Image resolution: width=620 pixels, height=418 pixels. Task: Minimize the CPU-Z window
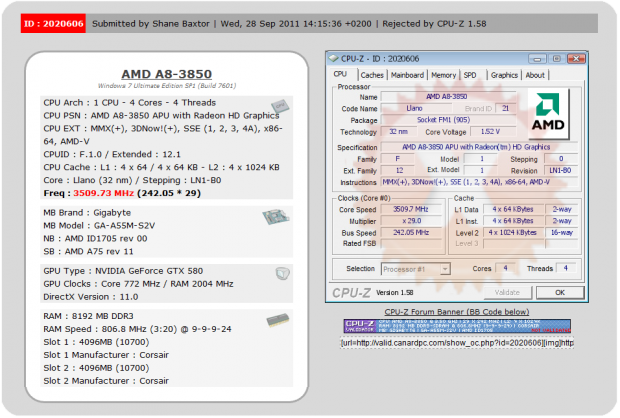pyautogui.click(x=537, y=59)
